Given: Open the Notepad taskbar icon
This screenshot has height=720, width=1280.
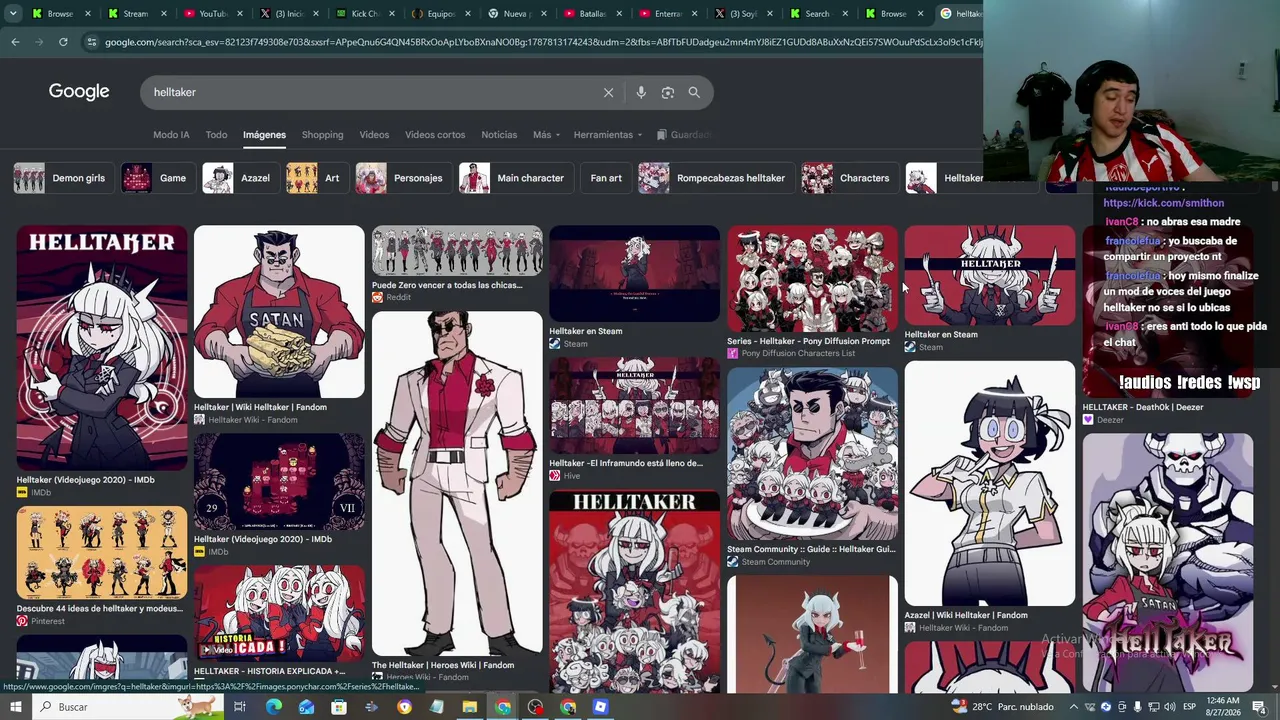Looking at the screenshot, I should pos(437,707).
